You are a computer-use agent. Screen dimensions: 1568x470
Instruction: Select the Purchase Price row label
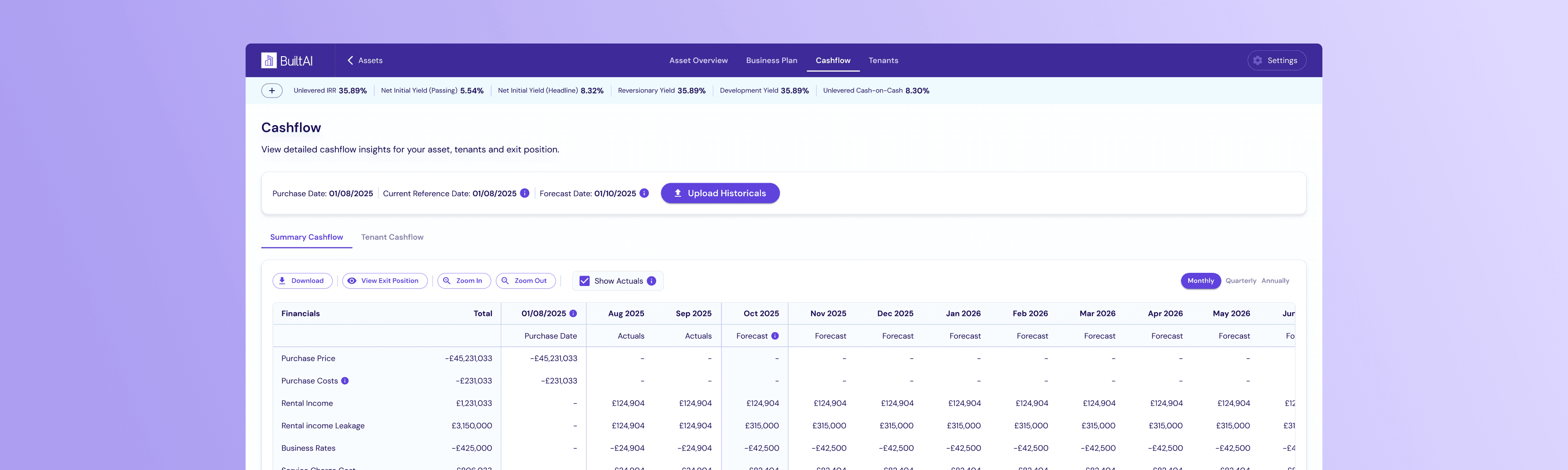tap(308, 359)
